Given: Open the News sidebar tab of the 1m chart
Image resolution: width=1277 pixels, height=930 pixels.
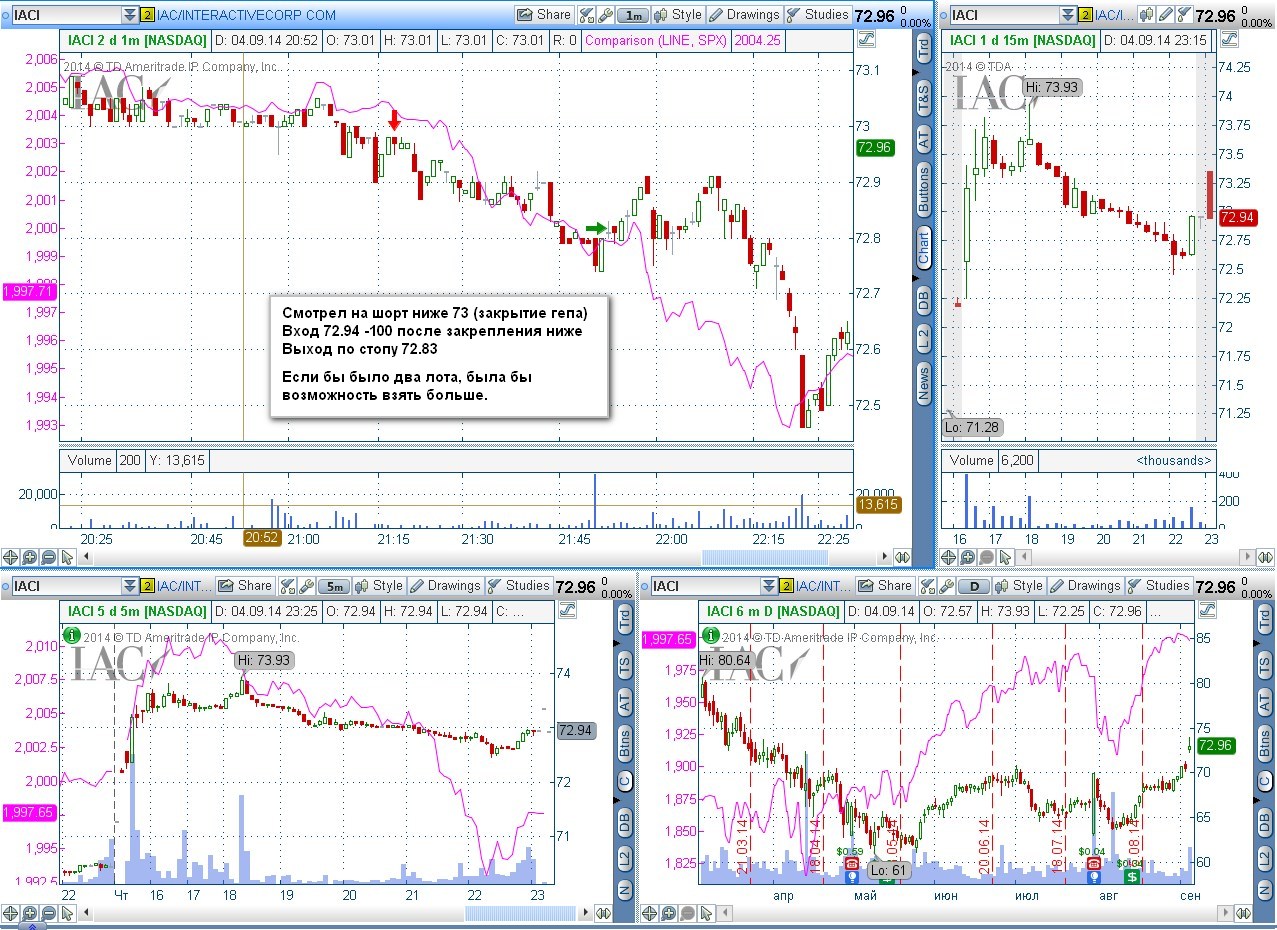Looking at the screenshot, I should pos(923,383).
